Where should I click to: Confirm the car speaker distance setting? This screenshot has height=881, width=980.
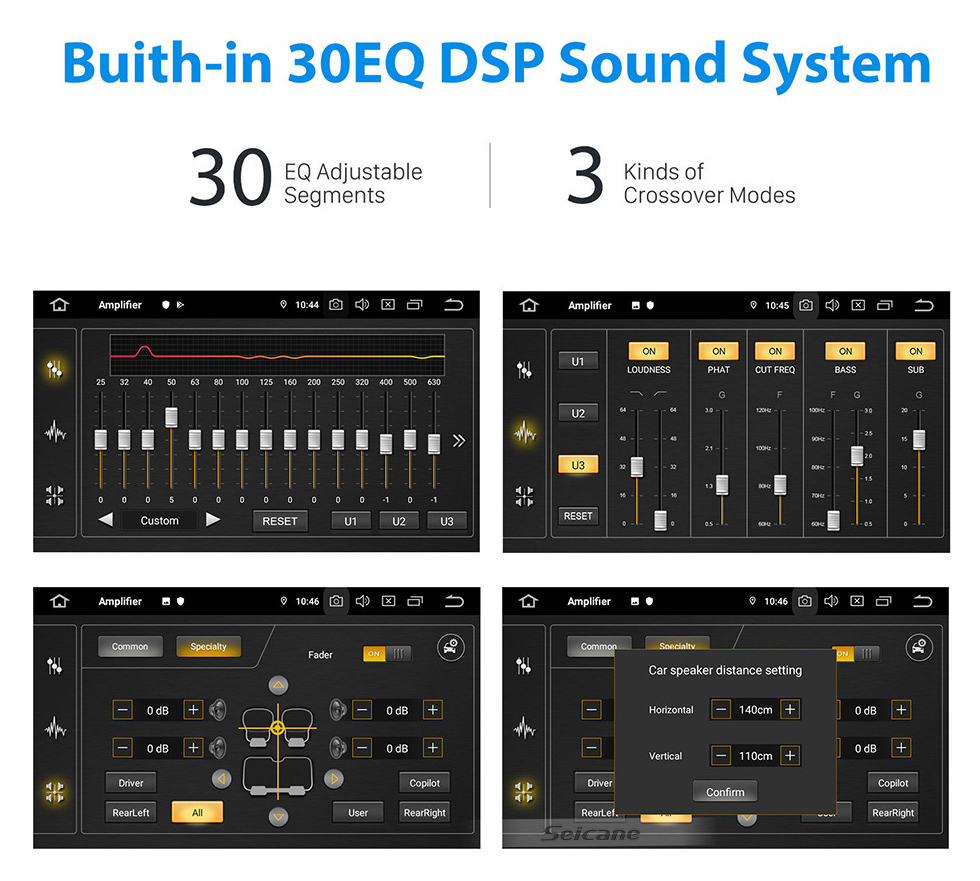pyautogui.click(x=725, y=792)
